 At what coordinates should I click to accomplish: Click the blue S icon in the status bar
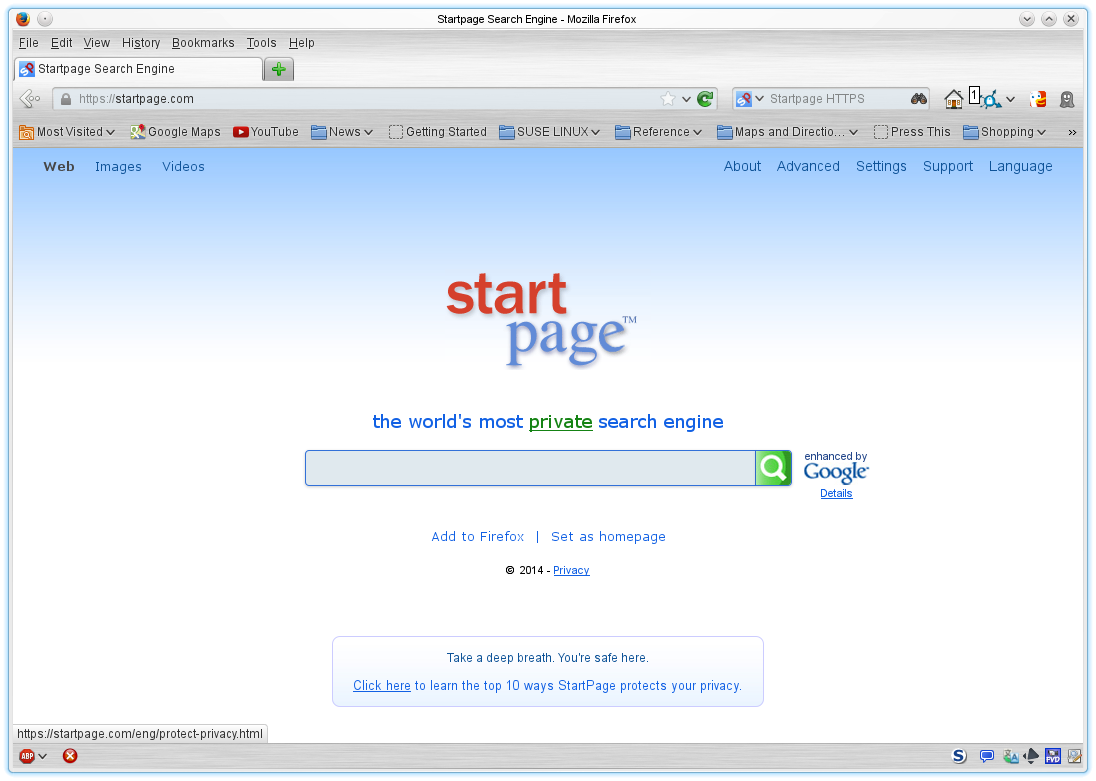959,756
